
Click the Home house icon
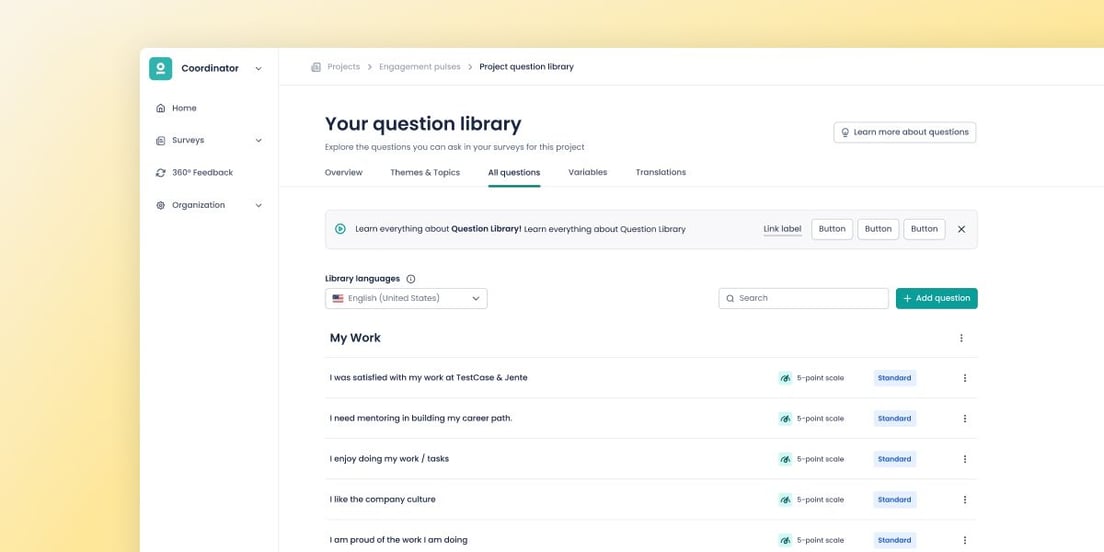[161, 108]
